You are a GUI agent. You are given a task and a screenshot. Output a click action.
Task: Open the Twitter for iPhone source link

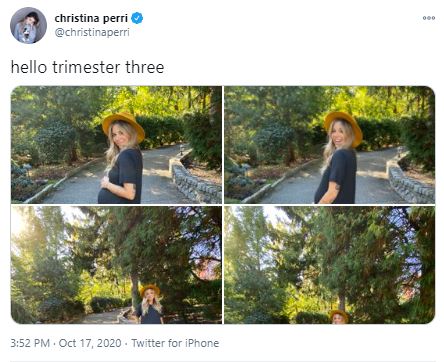tap(175, 343)
